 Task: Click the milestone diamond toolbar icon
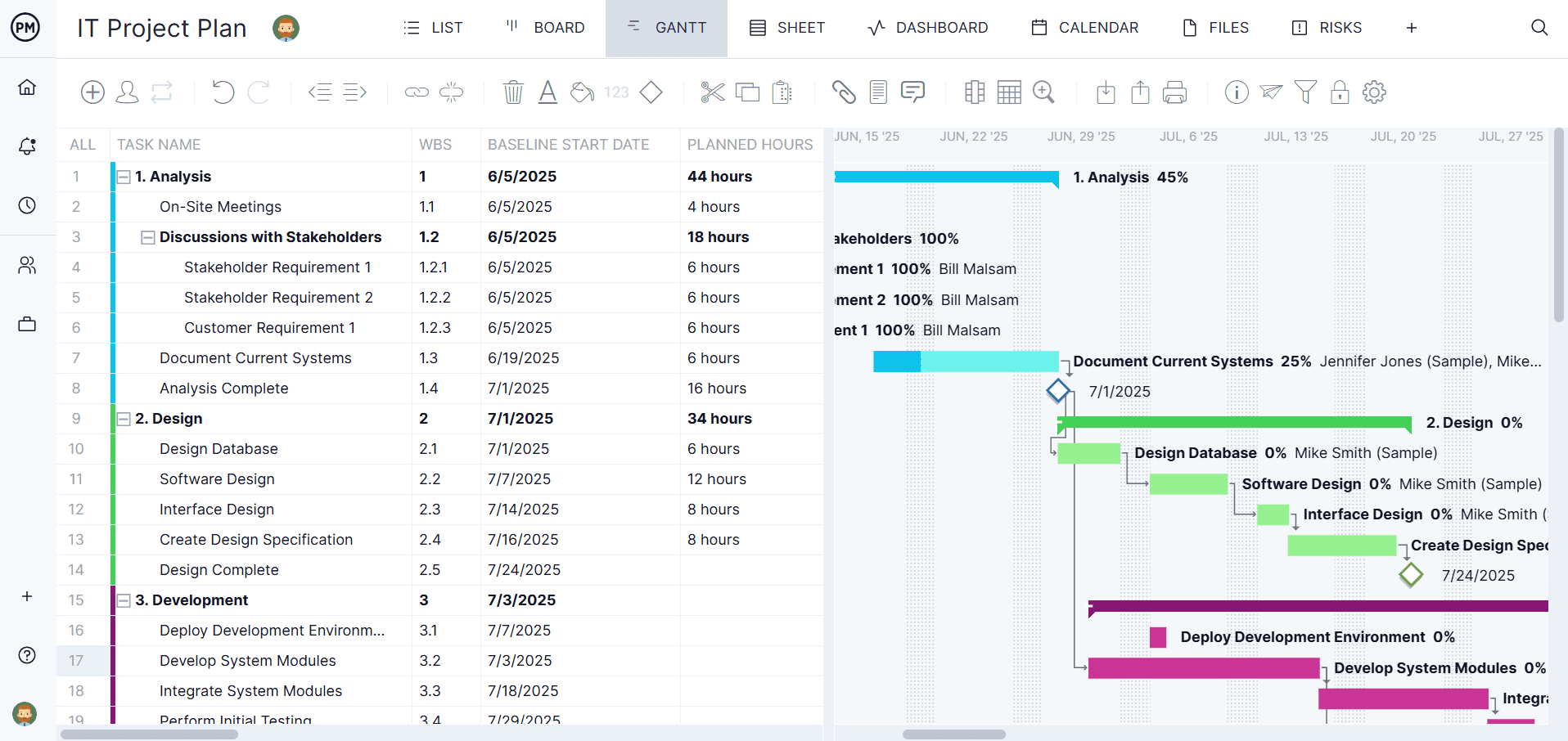point(651,92)
